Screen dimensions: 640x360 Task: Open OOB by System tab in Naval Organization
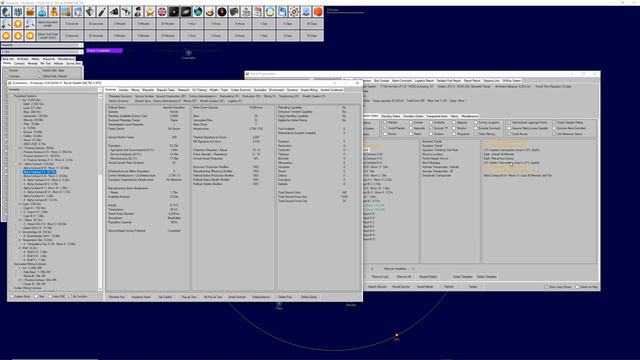click(512, 81)
